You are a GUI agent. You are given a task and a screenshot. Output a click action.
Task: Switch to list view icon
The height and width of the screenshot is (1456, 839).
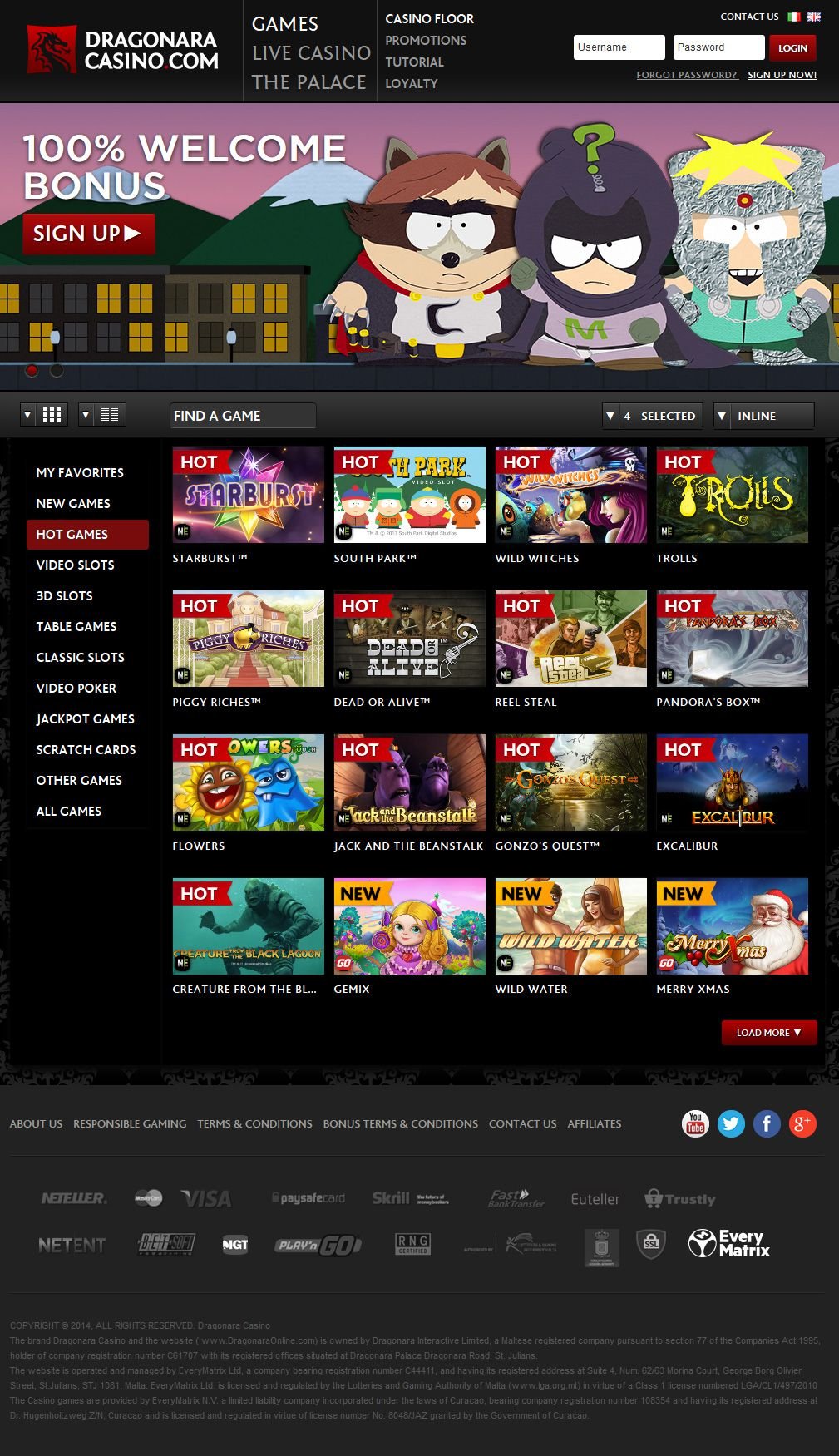pyautogui.click(x=110, y=415)
